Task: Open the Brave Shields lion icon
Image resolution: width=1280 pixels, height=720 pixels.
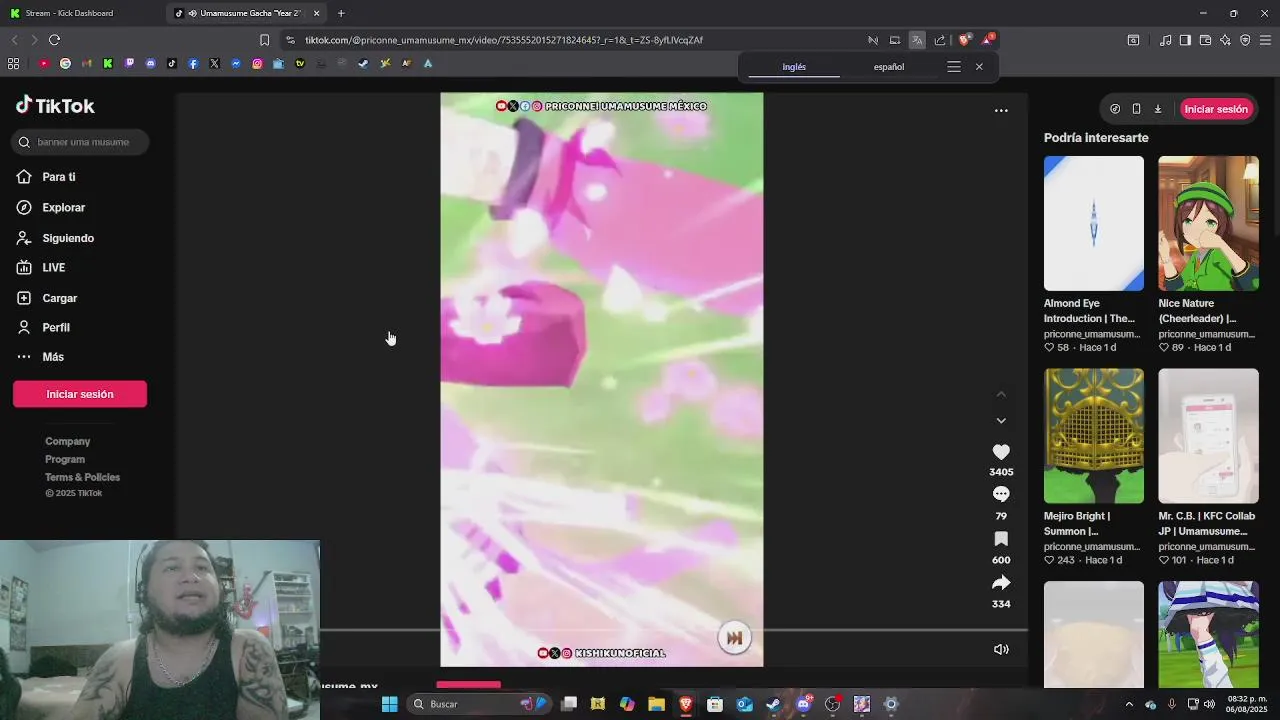Action: tap(964, 40)
